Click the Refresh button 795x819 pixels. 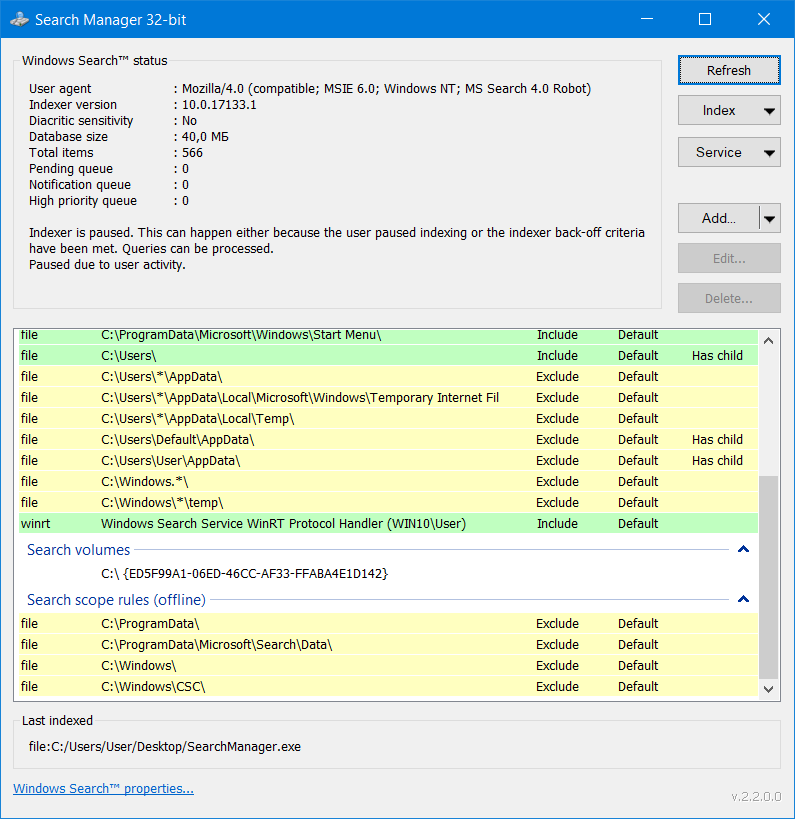tap(729, 70)
